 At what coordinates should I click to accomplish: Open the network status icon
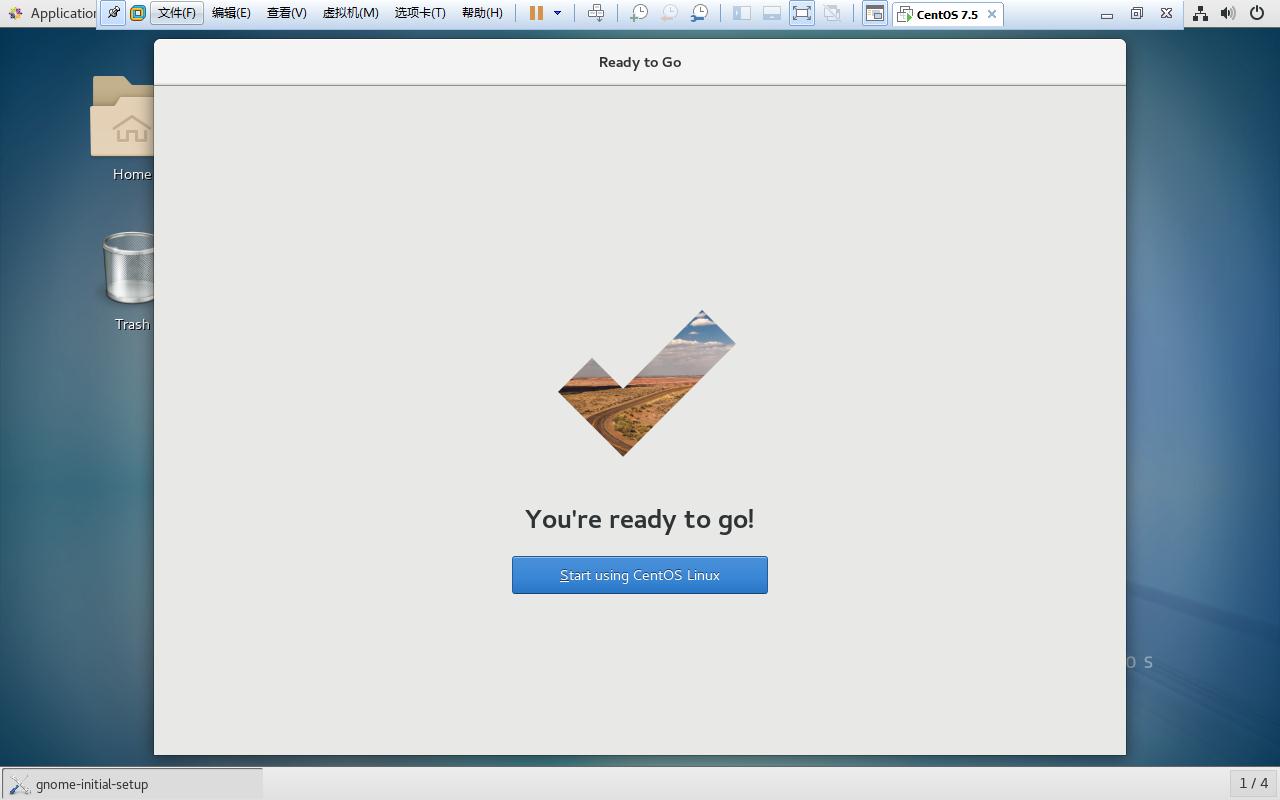pos(1200,13)
